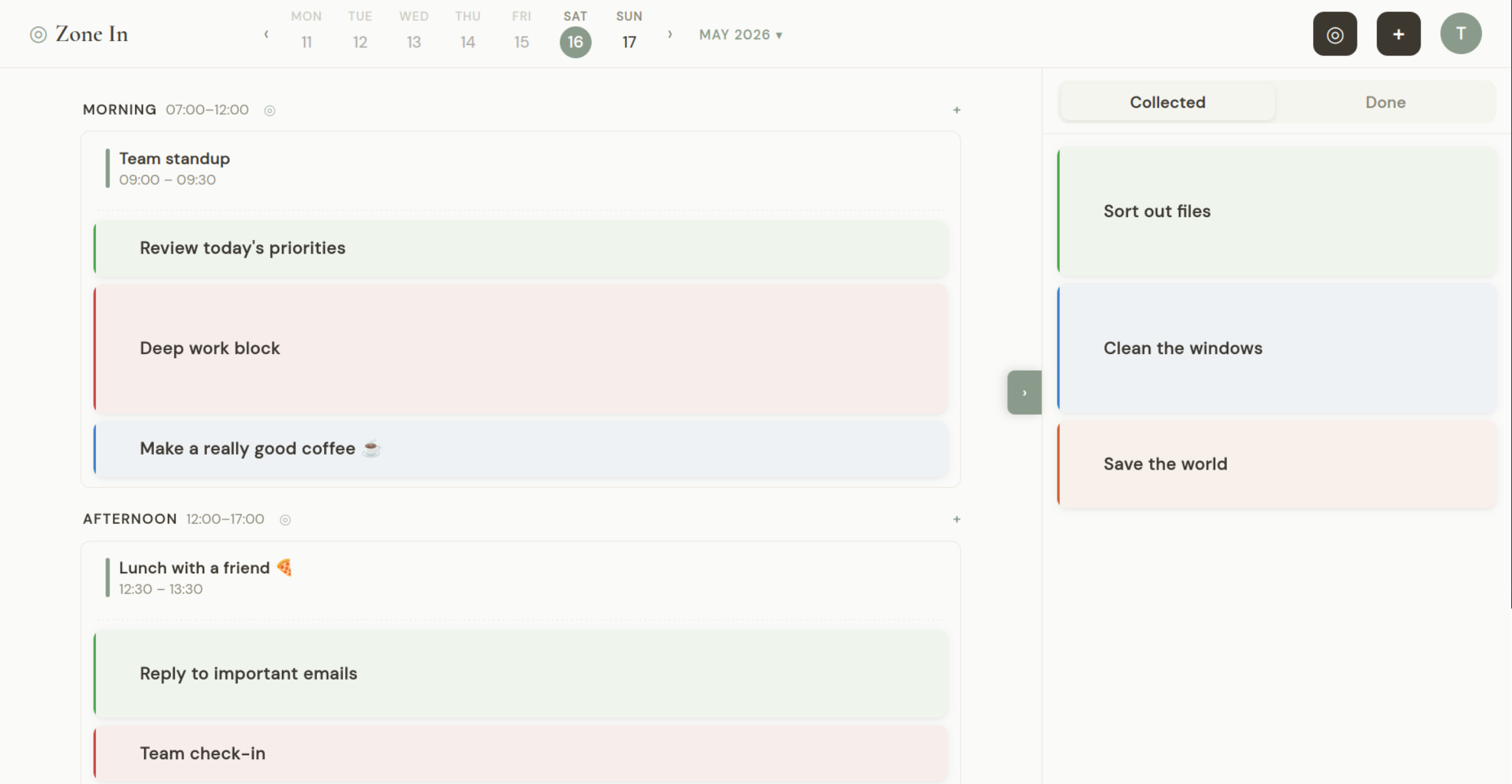Select Tuesday 12 in the week bar
This screenshot has height=784, width=1512.
pos(360,31)
